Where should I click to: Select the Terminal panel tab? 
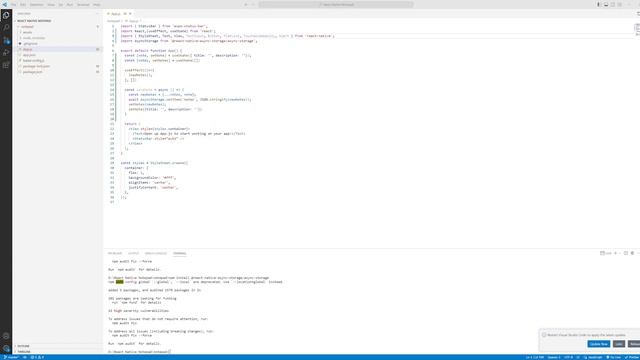tap(180, 253)
